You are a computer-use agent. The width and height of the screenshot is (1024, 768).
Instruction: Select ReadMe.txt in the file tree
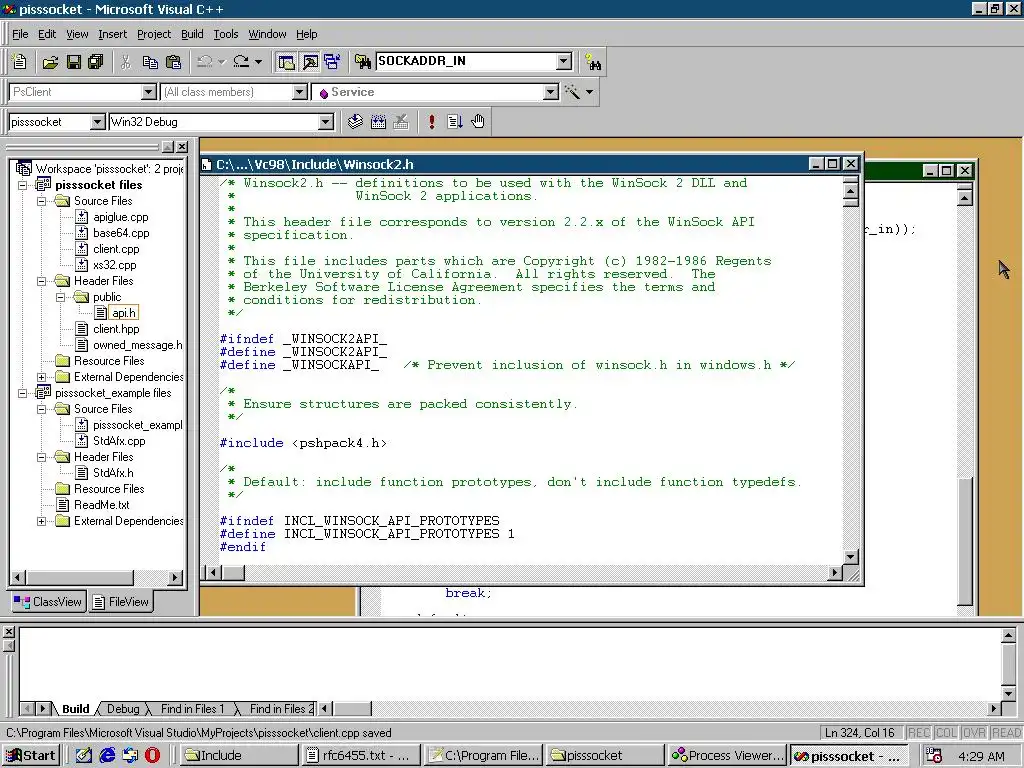tap(101, 505)
